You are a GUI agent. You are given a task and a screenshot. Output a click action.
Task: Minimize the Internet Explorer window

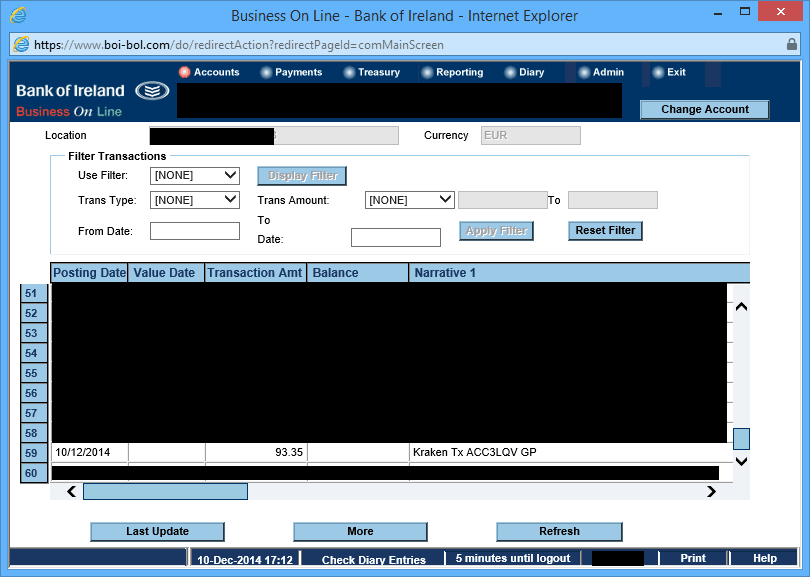pyautogui.click(x=718, y=12)
